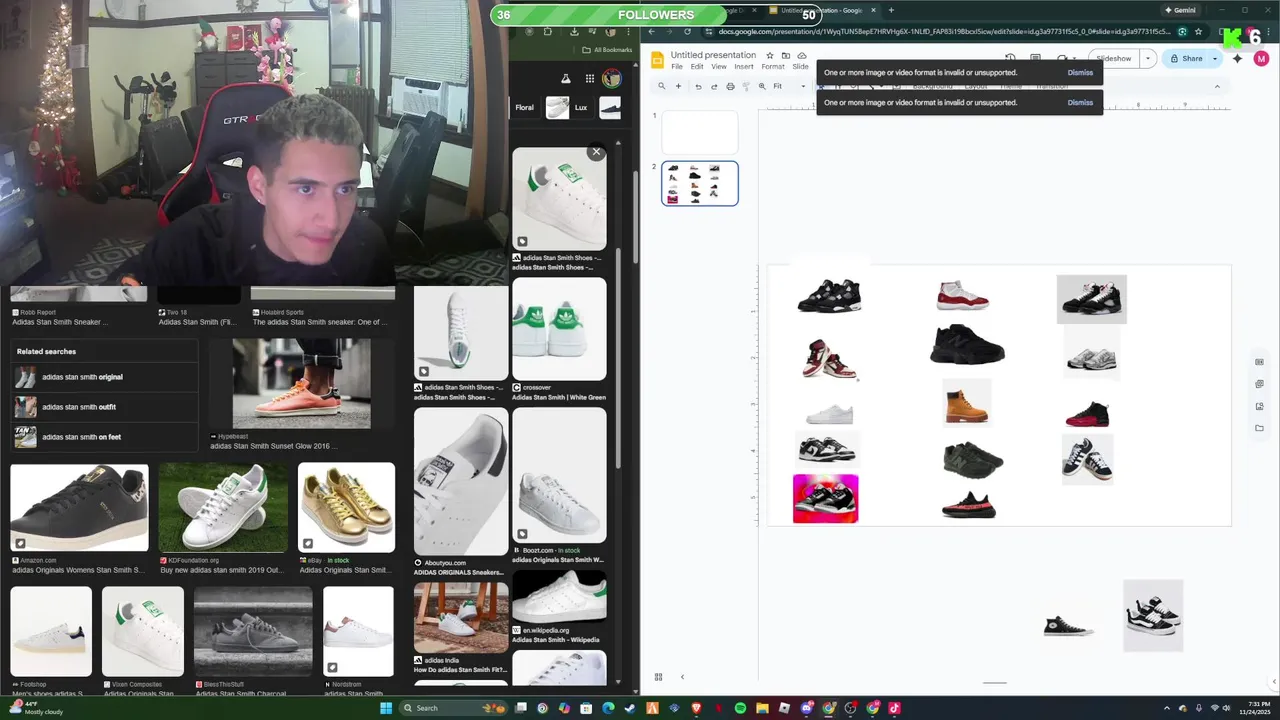Open the Edit menu in Slides

[x=697, y=67]
